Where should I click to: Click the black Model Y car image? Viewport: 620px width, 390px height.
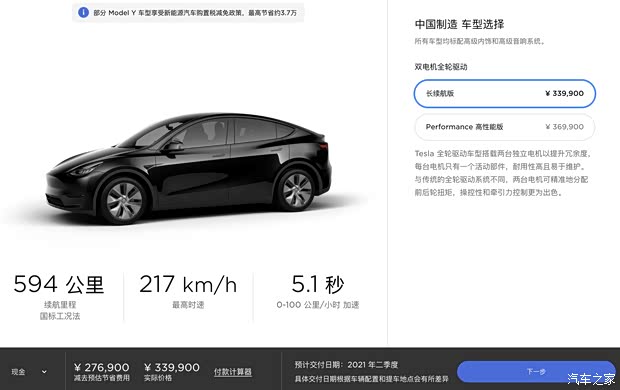pyautogui.click(x=189, y=168)
